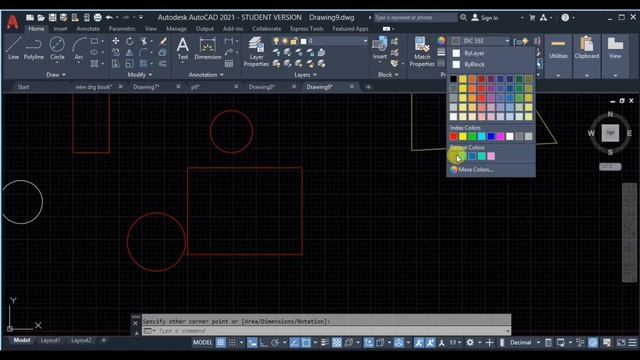Pick the pink recent color swatch
The height and width of the screenshot is (360, 640).
[x=491, y=156]
